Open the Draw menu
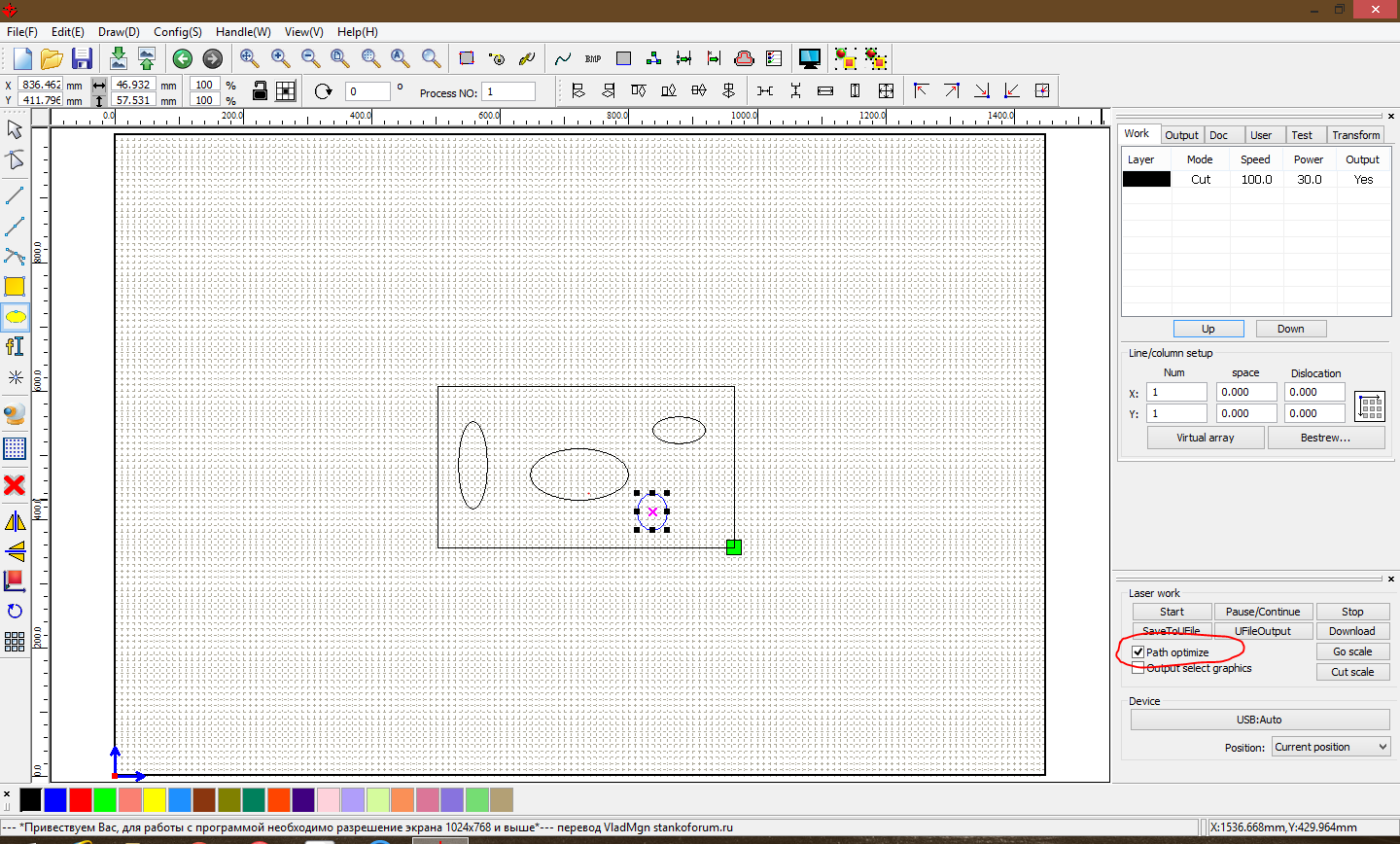The width and height of the screenshot is (1400, 844). (119, 32)
